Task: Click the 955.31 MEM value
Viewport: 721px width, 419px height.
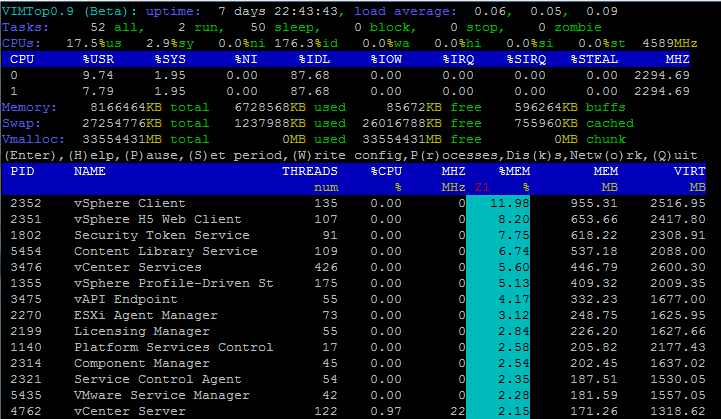Action: tap(594, 203)
